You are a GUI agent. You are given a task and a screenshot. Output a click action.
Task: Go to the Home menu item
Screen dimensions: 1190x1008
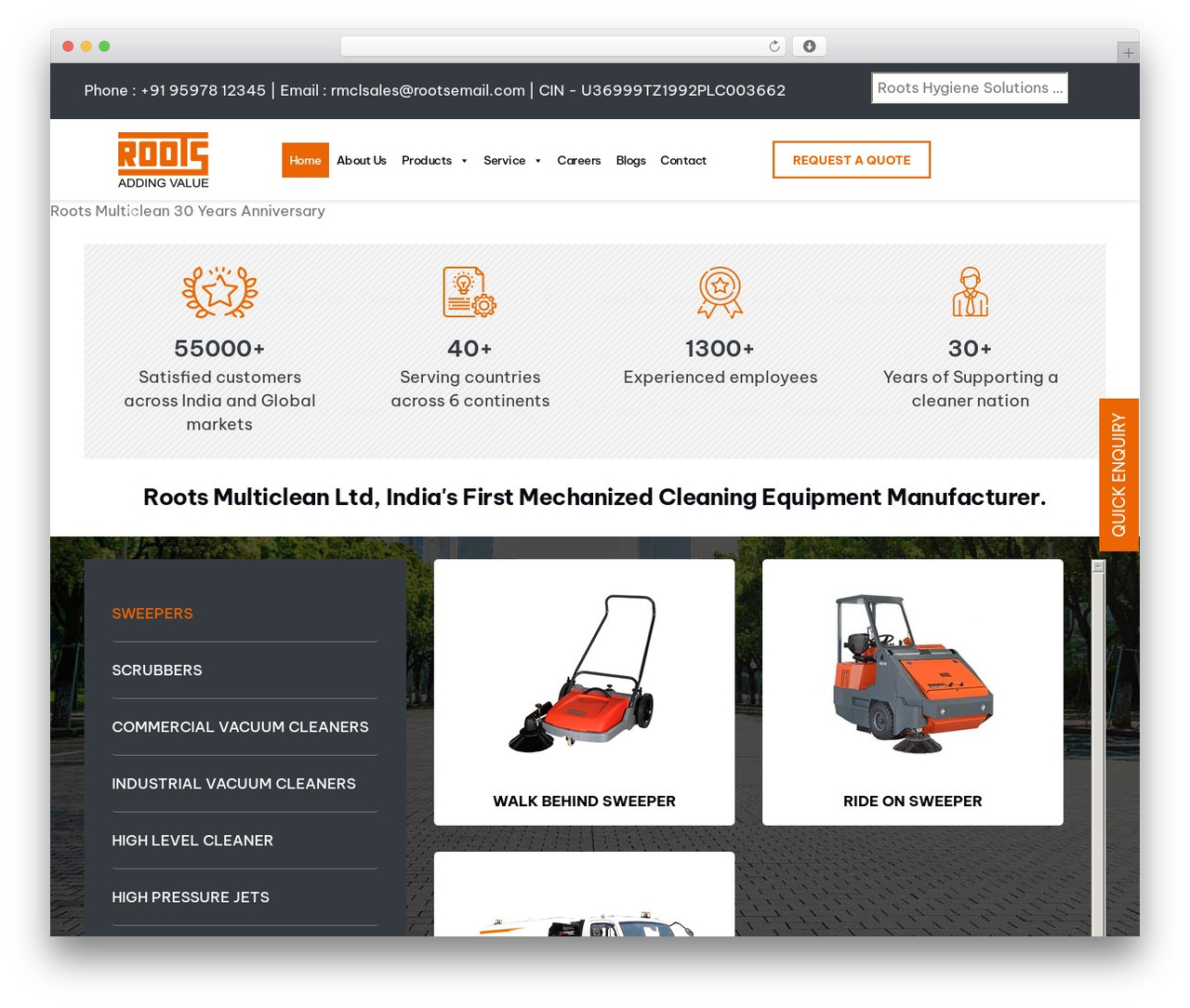click(305, 160)
